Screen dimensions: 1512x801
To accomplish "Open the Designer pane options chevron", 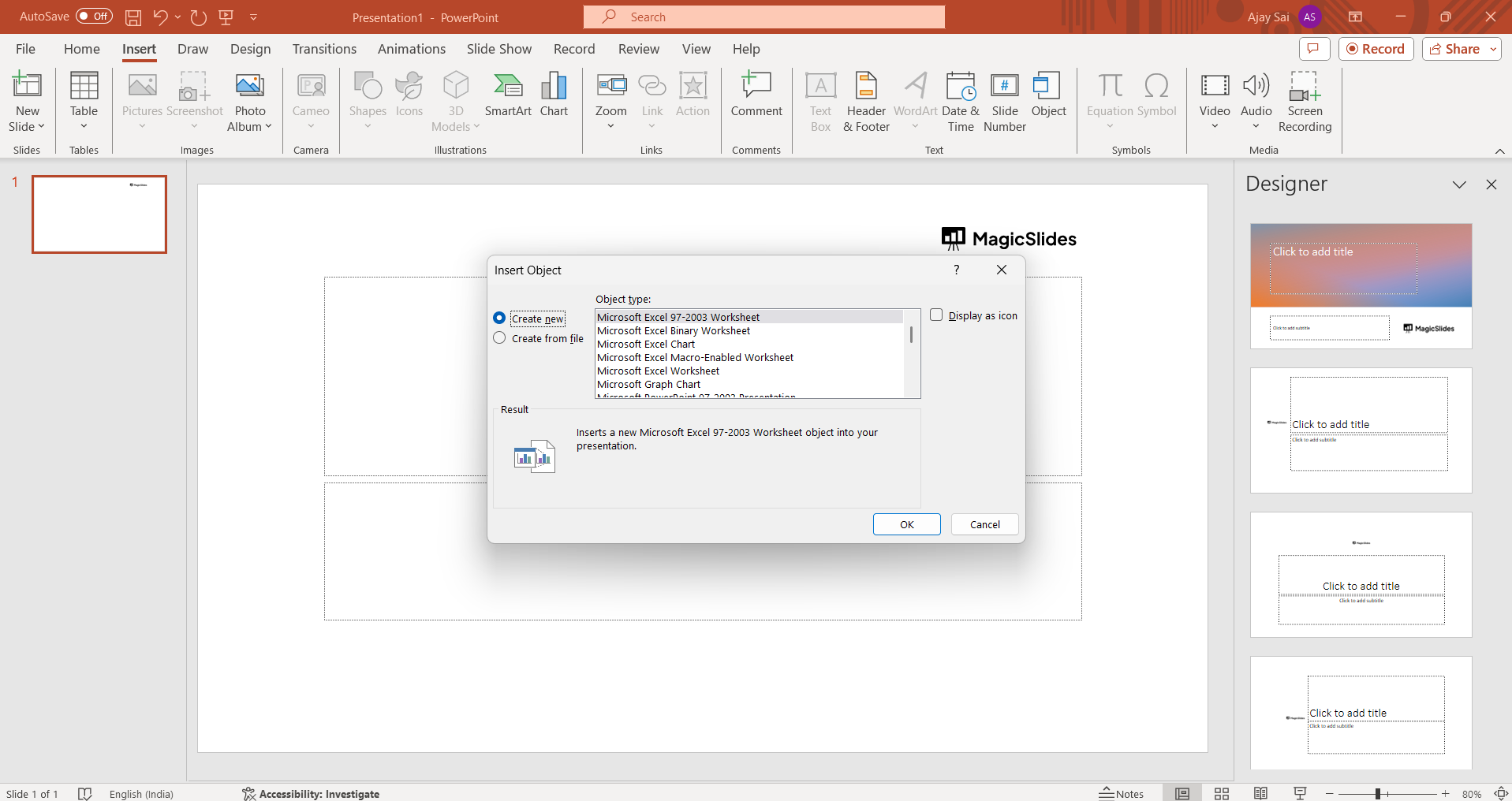I will [1459, 184].
